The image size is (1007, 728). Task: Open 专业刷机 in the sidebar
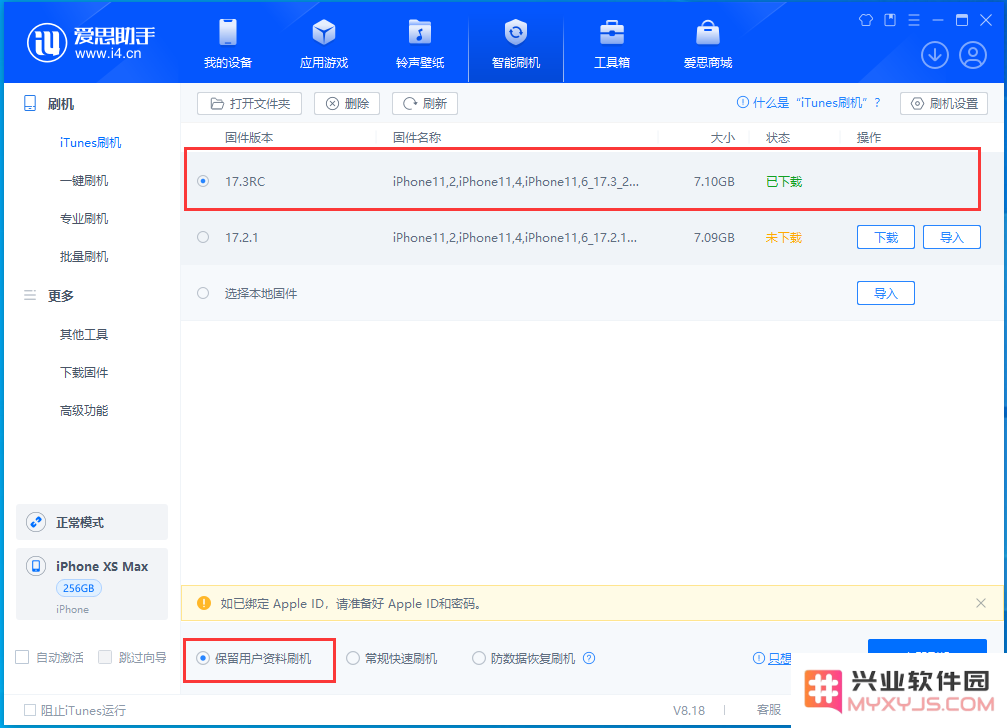tap(84, 218)
